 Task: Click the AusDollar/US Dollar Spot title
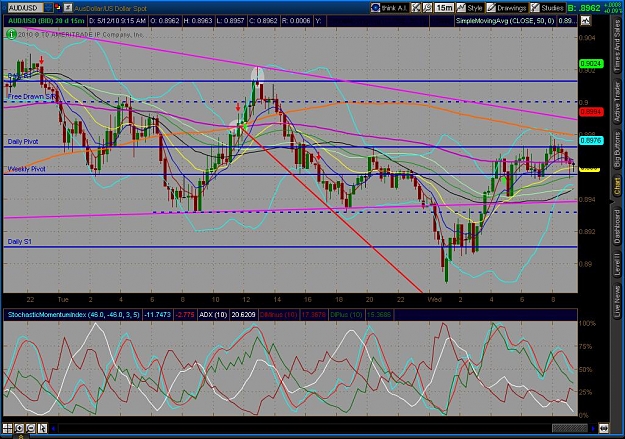[x=110, y=8]
